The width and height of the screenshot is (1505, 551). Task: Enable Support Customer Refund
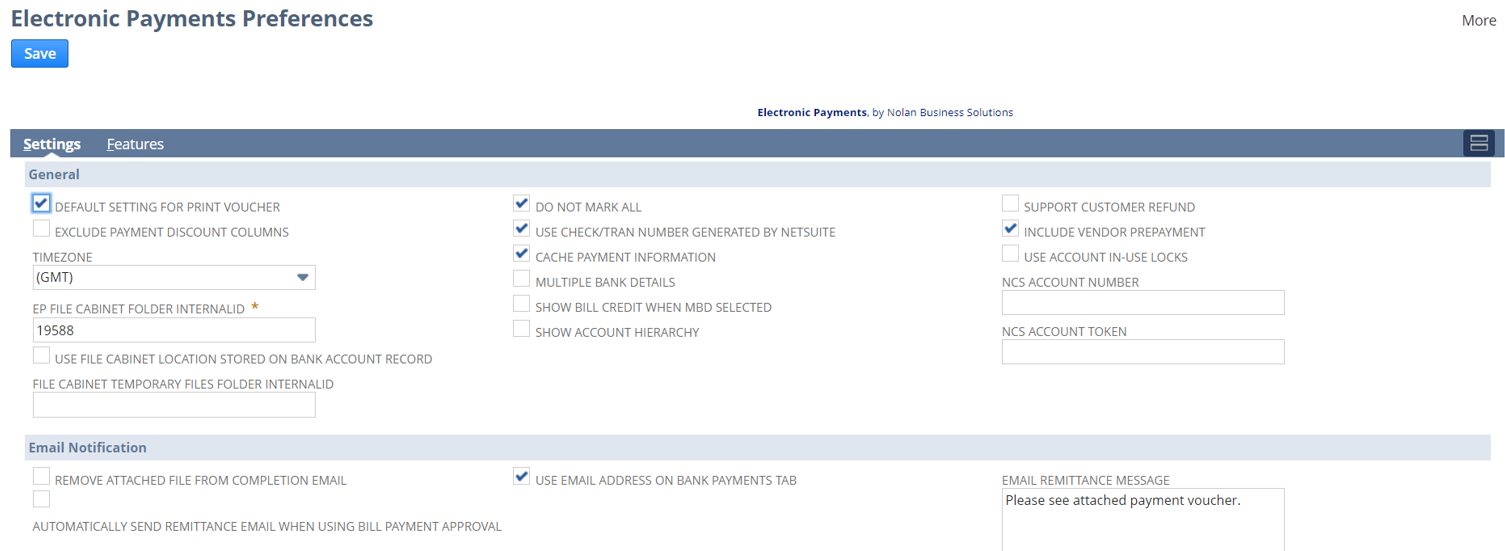click(x=1010, y=204)
